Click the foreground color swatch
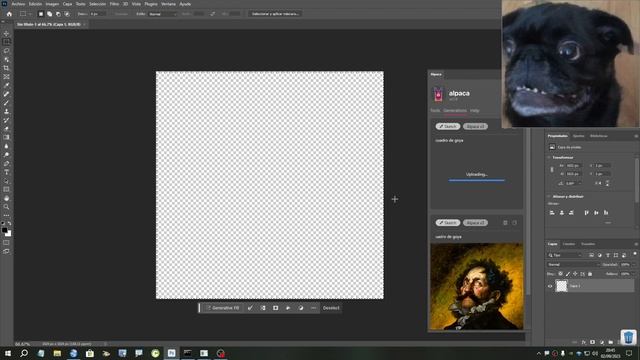 tap(4, 230)
